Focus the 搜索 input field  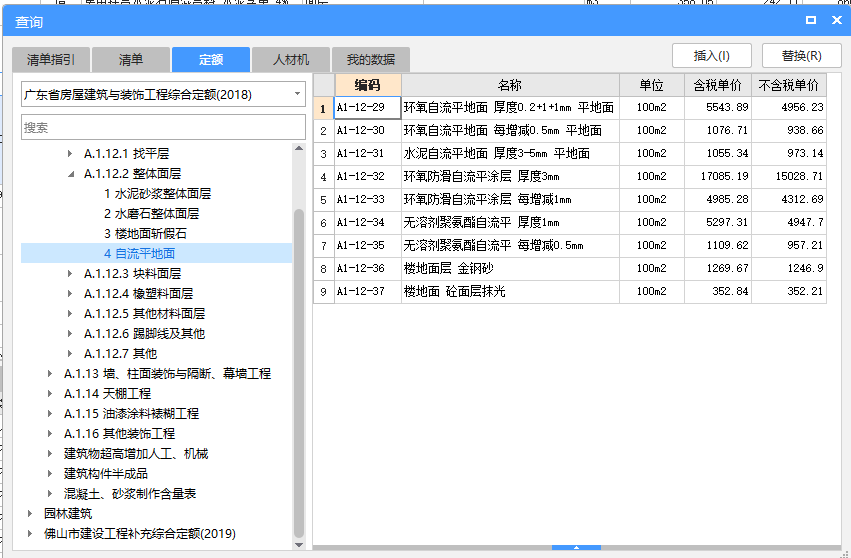tap(163, 128)
